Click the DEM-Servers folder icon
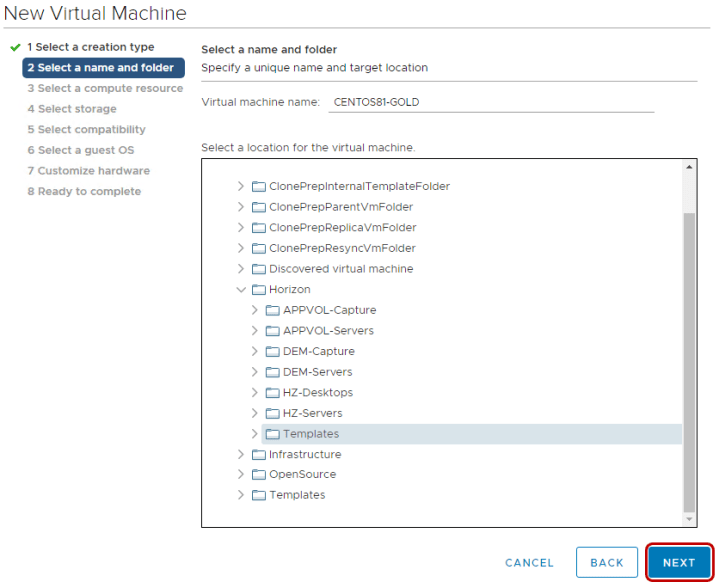Image resolution: width=719 pixels, height=588 pixels. [x=272, y=372]
